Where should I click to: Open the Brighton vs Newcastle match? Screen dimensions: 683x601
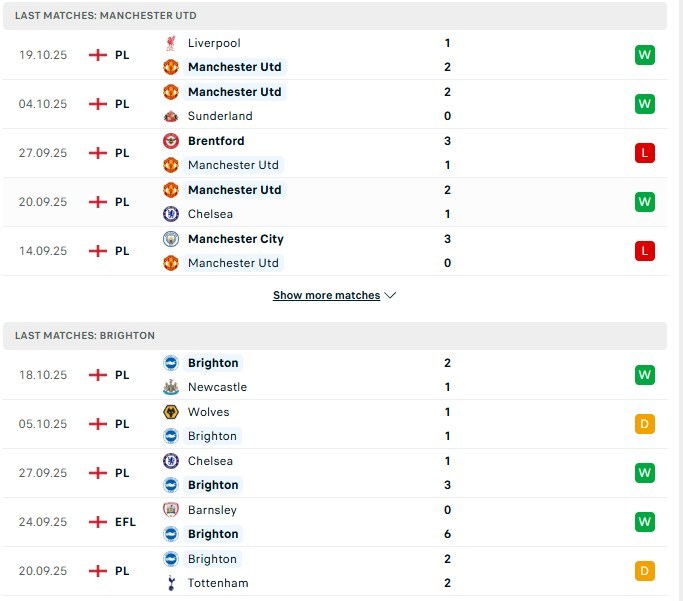coord(340,375)
